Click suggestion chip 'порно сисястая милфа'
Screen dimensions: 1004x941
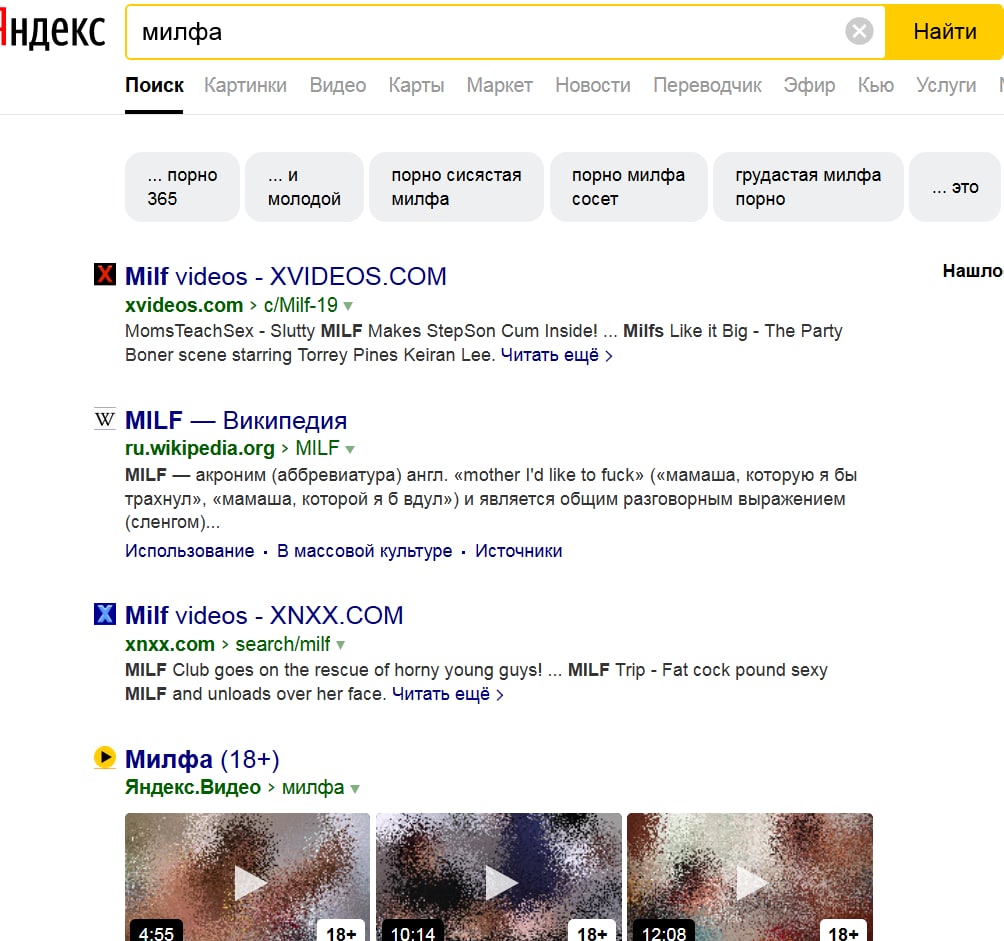[x=456, y=187]
